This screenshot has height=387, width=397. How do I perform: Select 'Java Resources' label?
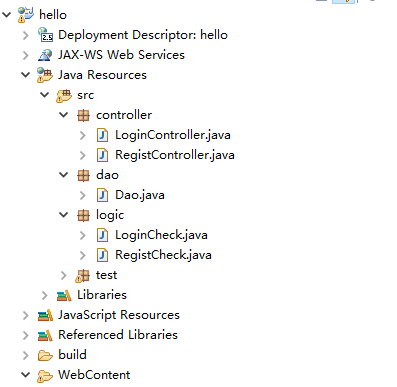pyautogui.click(x=102, y=75)
